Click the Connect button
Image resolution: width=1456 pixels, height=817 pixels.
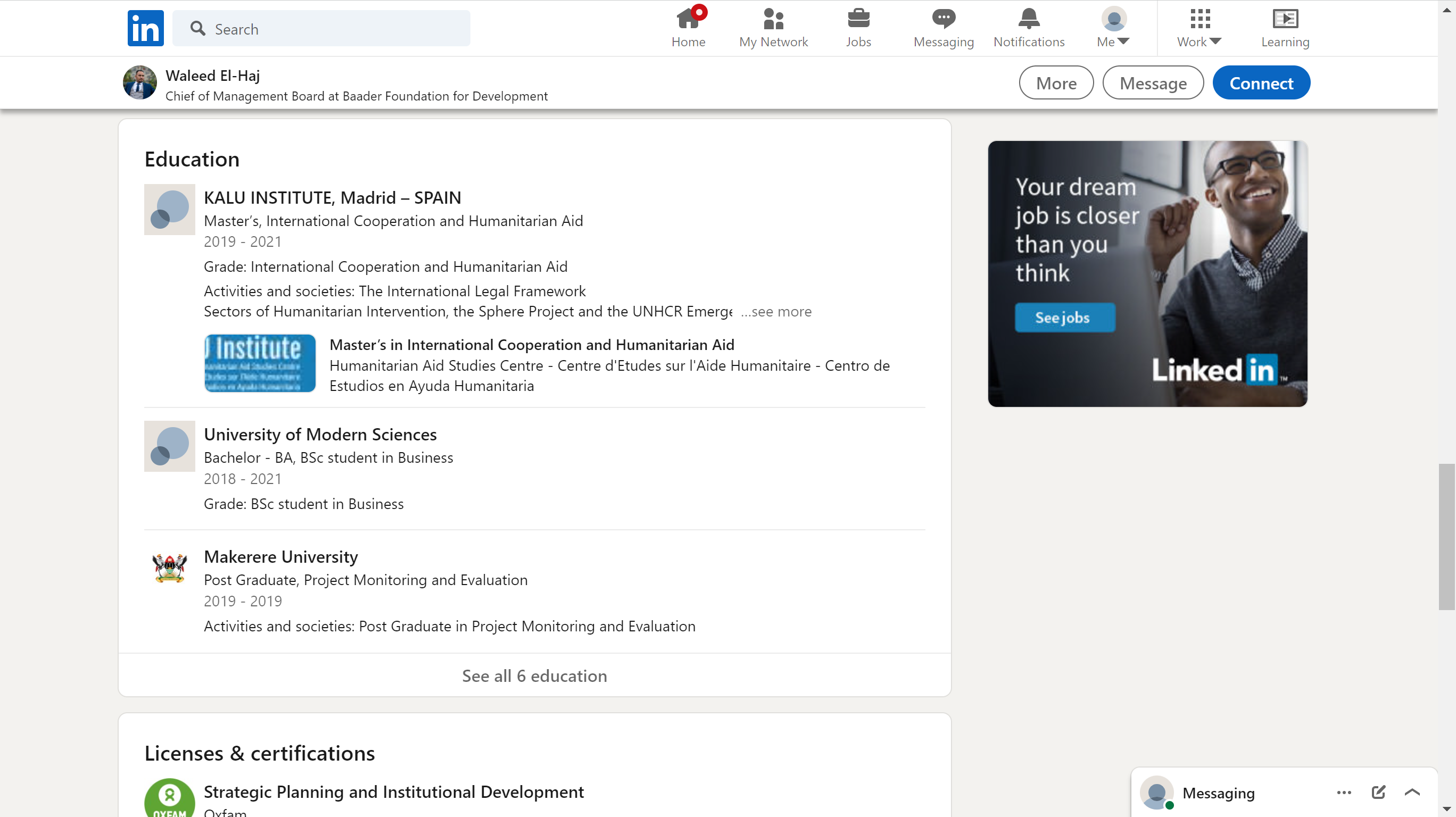coord(1261,83)
